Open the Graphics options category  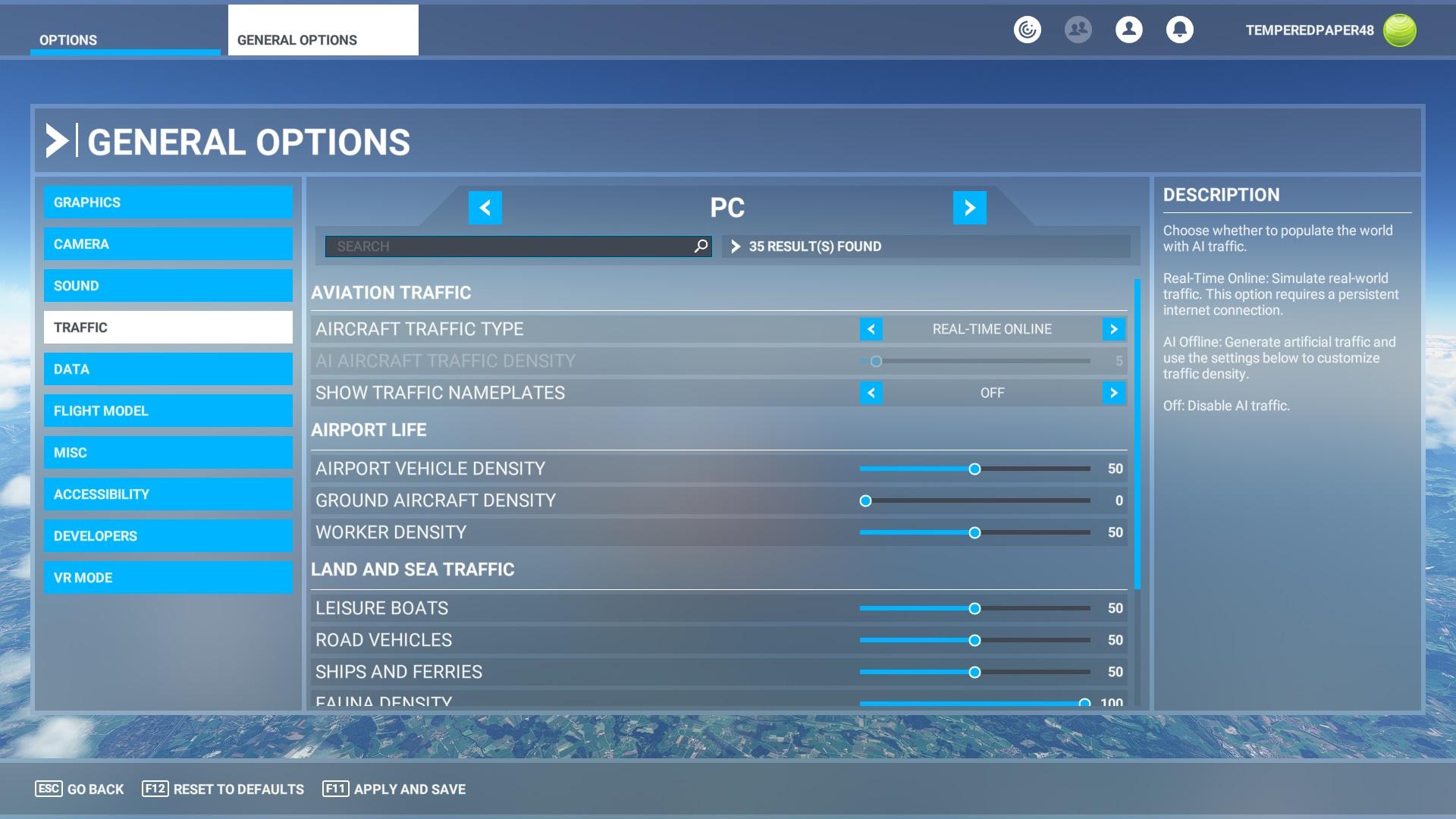coord(168,202)
